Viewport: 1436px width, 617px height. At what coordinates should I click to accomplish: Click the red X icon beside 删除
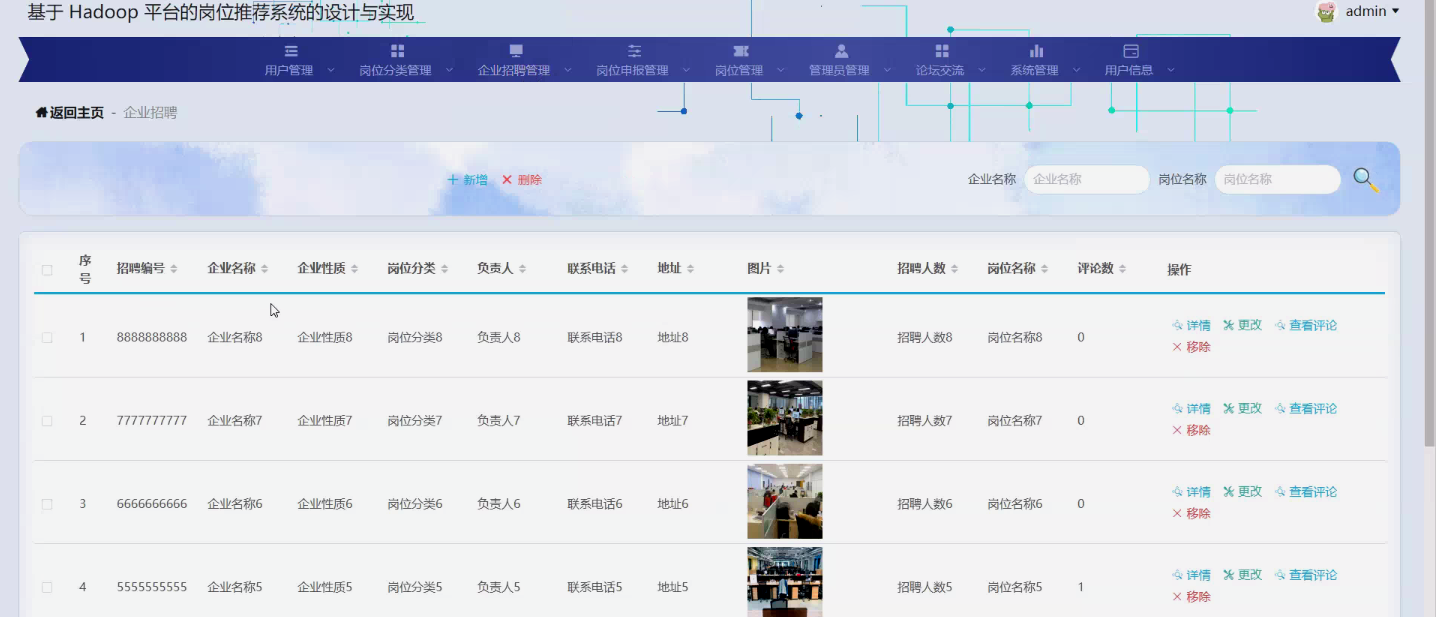(x=509, y=179)
